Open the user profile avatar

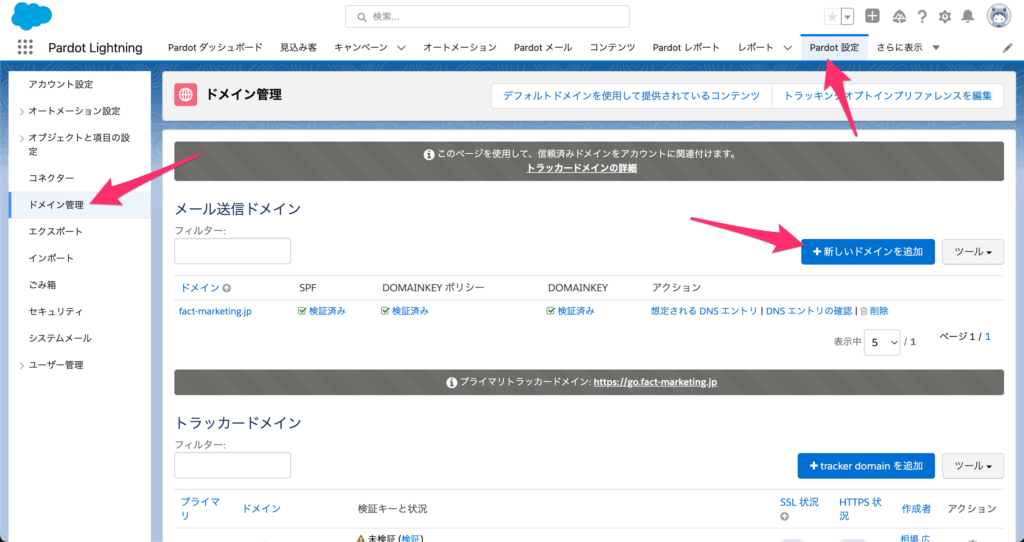(x=999, y=16)
